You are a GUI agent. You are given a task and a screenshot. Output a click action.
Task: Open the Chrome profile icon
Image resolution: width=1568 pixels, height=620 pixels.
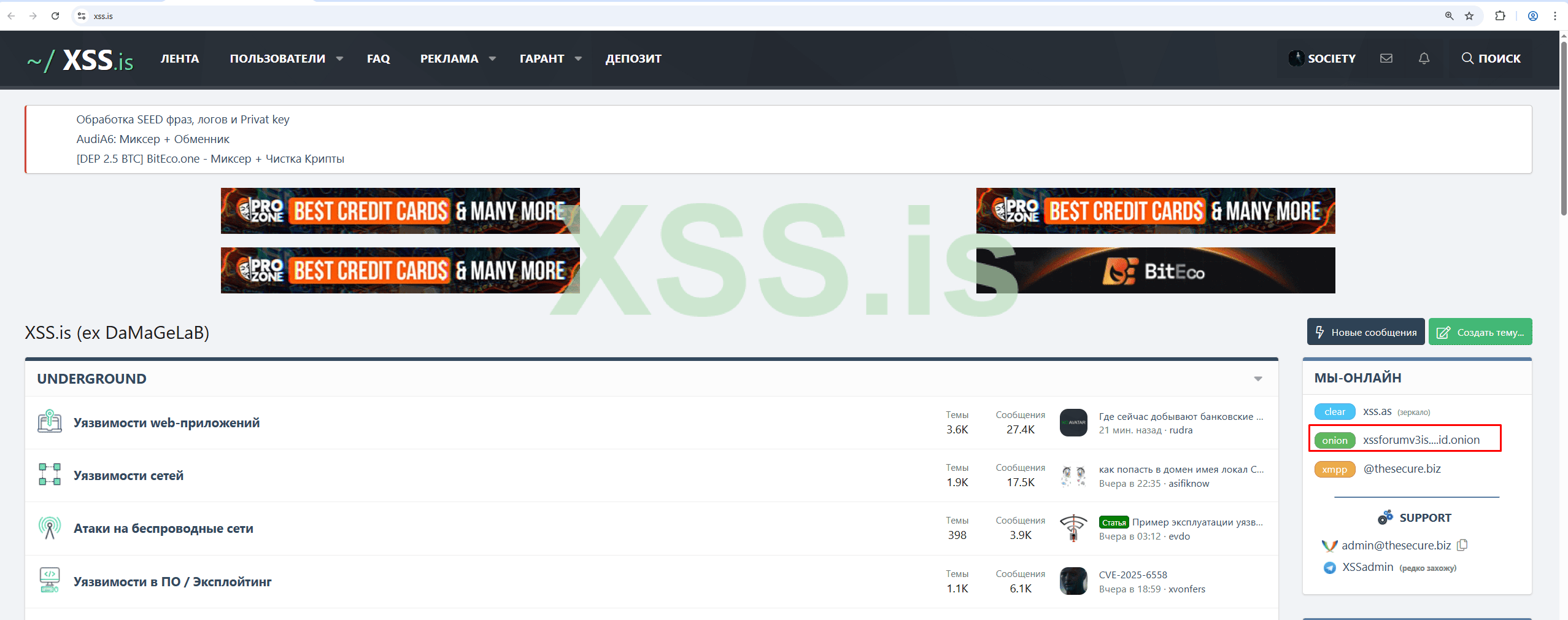[1533, 16]
